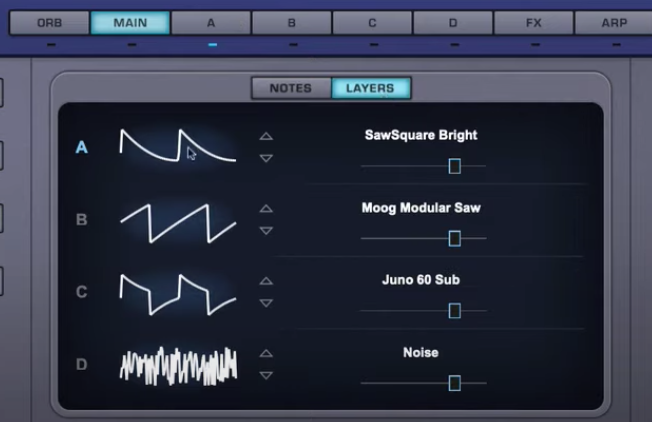The height and width of the screenshot is (422, 652).
Task: Open the layer B tab
Action: pos(291,23)
